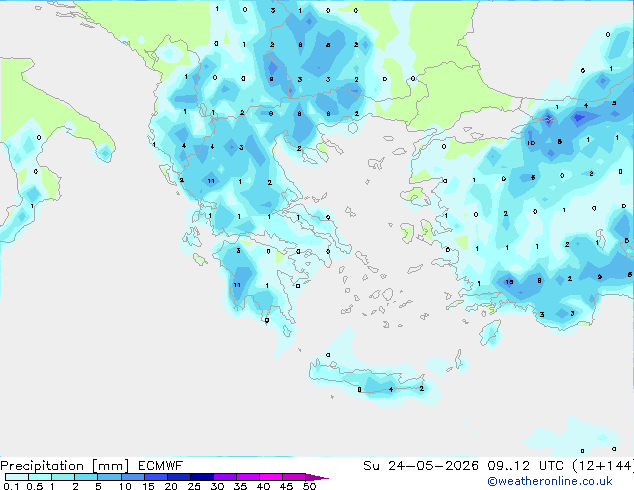
Task: Pick the 10–15 mm legend color box
Action: (x=132, y=477)
